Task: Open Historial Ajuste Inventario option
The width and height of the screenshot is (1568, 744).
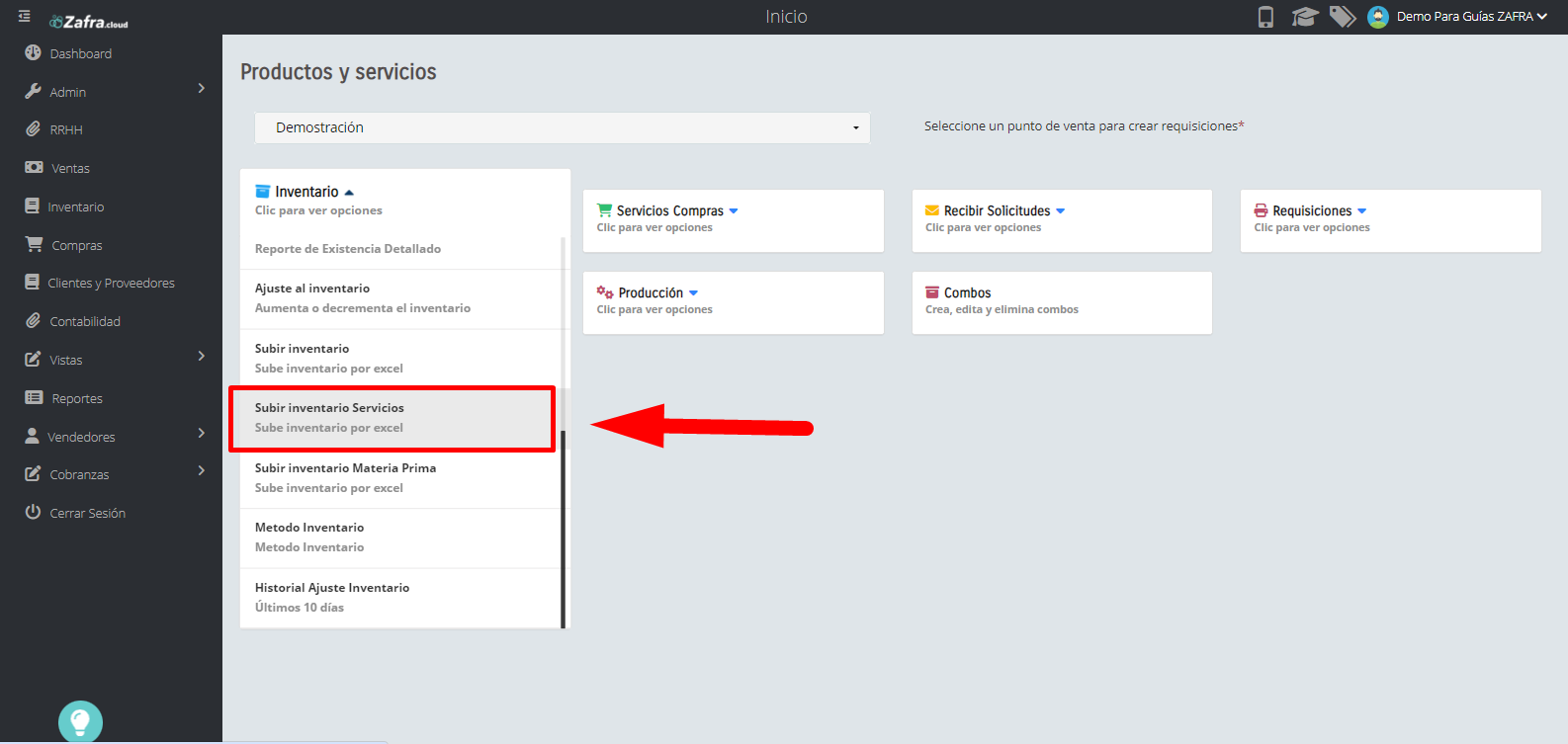Action: click(400, 598)
